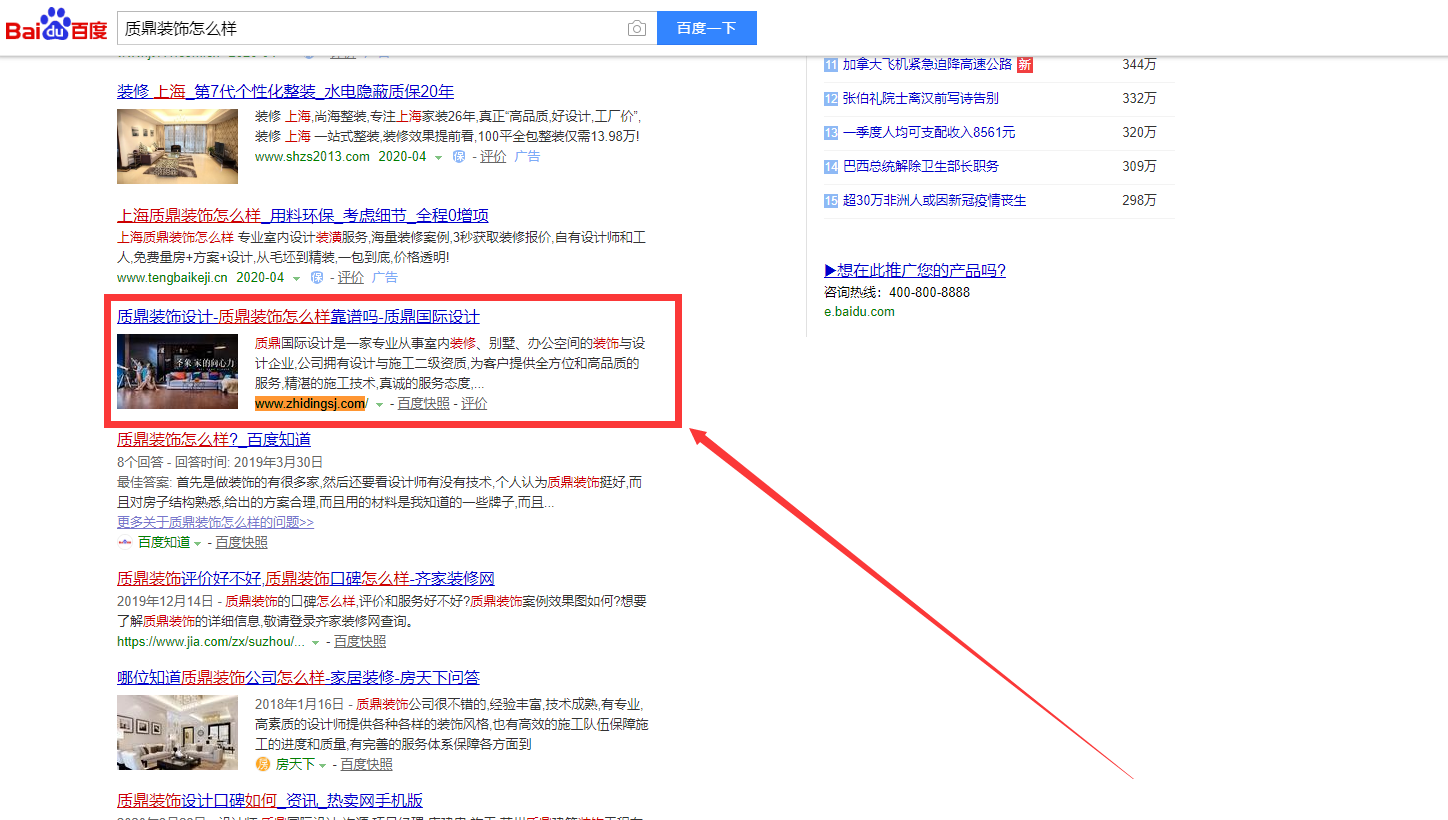The image size is (1448, 820).
Task: Expand dropdown arrow after jia.com URL
Action: [316, 642]
